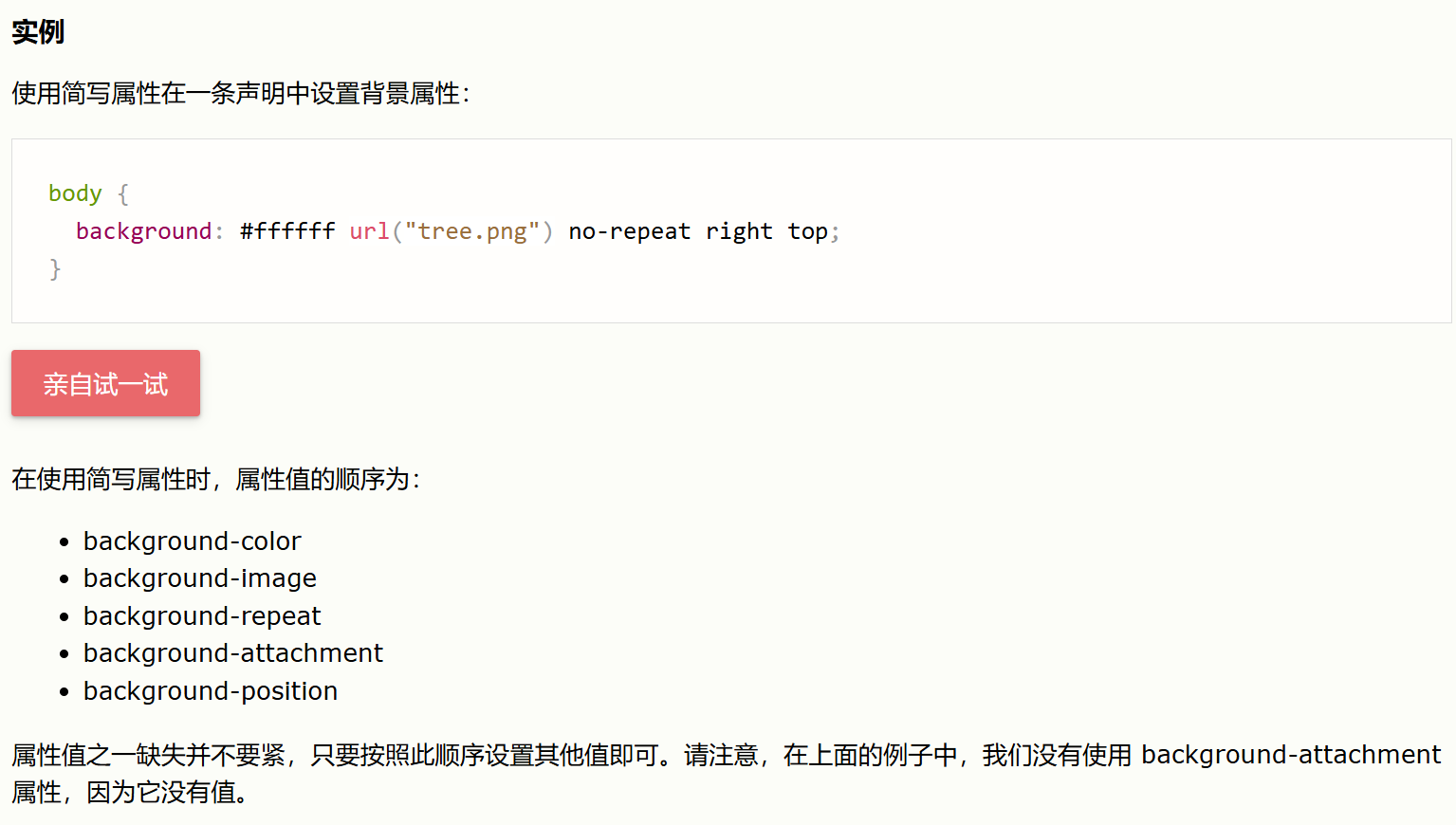This screenshot has height=825, width=1456.
Task: Click the background-color list item
Action: [193, 541]
